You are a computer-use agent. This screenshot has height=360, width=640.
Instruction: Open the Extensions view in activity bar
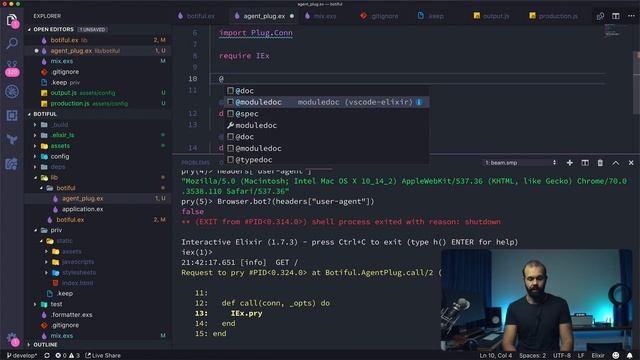[x=12, y=116]
